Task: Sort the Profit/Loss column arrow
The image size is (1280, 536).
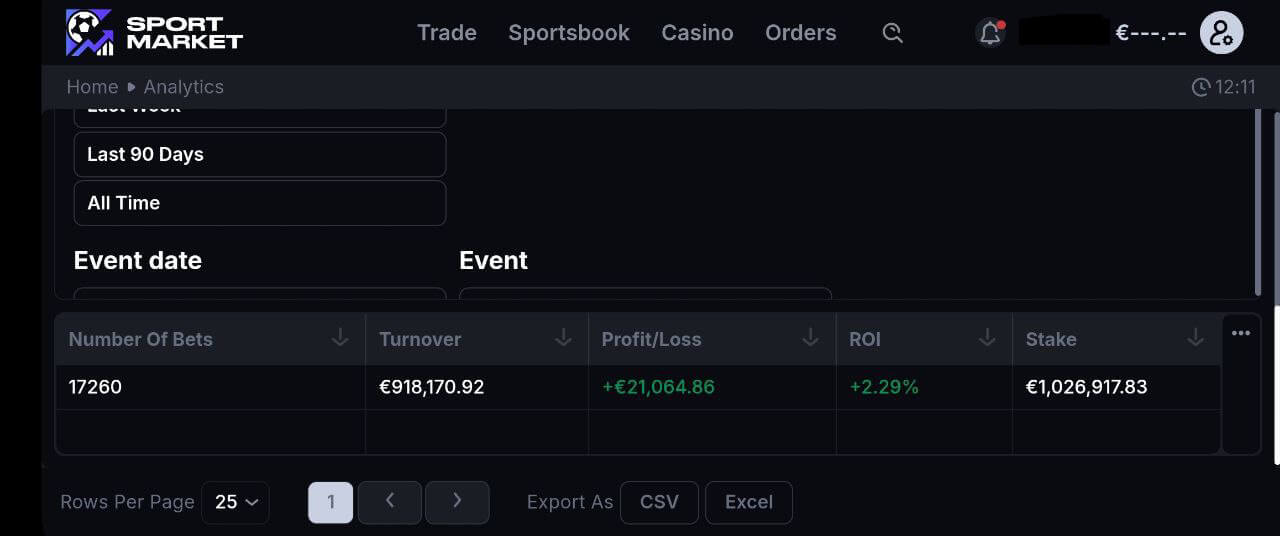Action: tap(810, 338)
